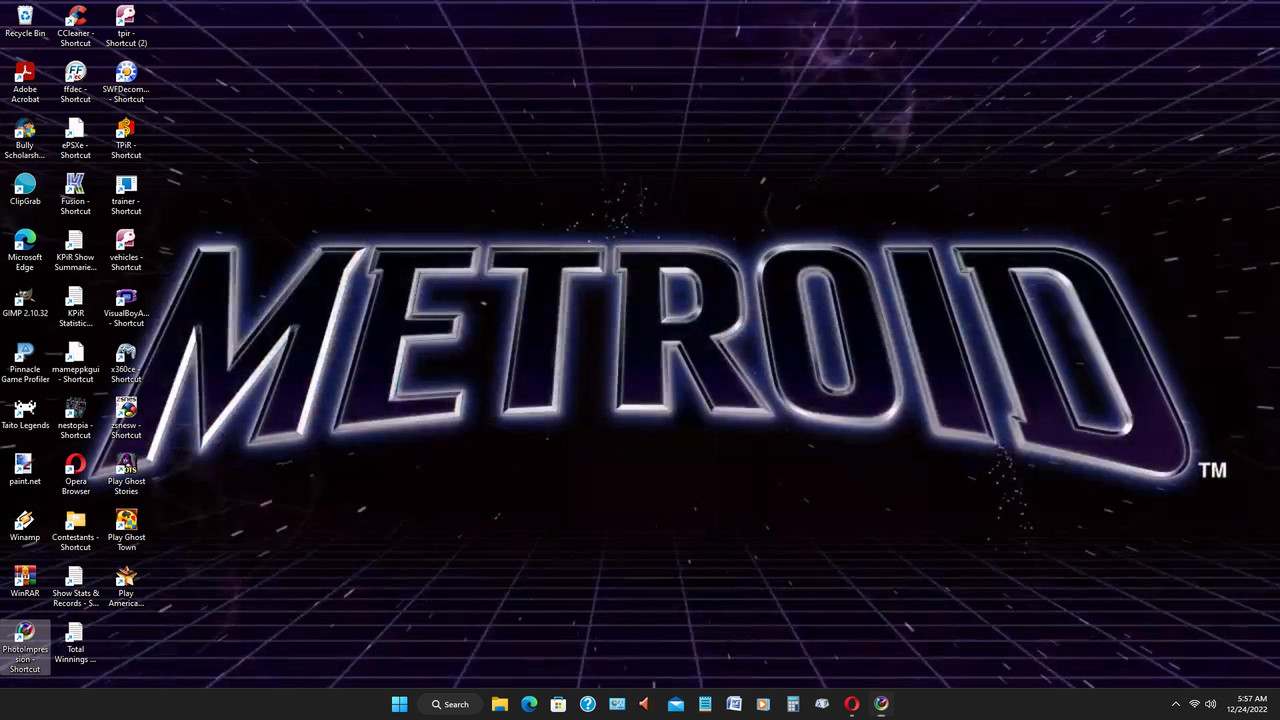Select the zsnesw shortcut icon
1280x720 pixels.
click(x=126, y=418)
